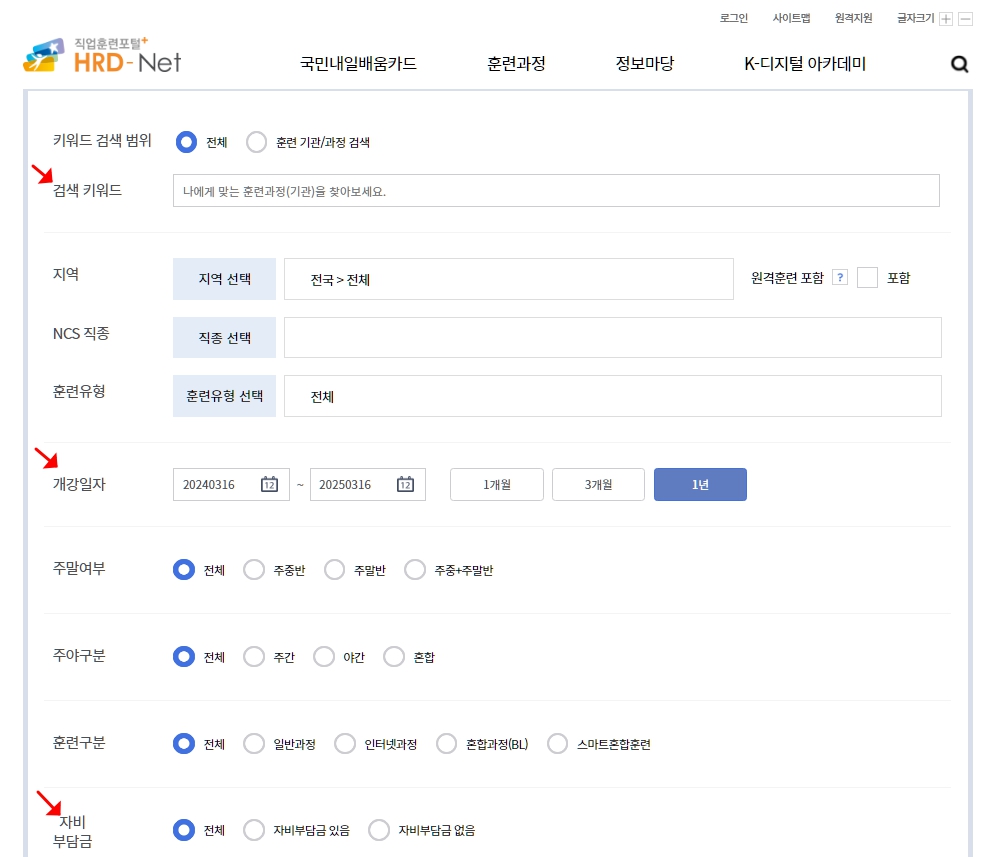This screenshot has width=1002, height=857.
Task: Switch to the 훈련과정 menu
Action: click(515, 62)
